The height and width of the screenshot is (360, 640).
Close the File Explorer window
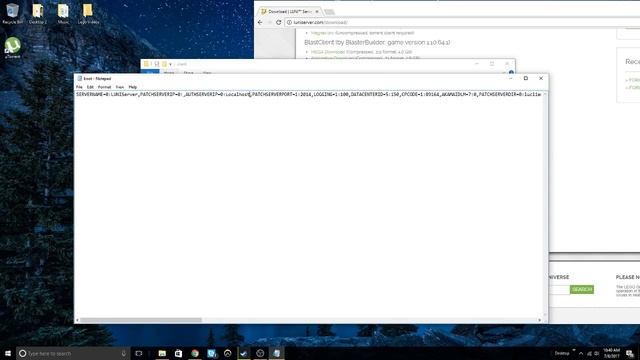coord(507,64)
